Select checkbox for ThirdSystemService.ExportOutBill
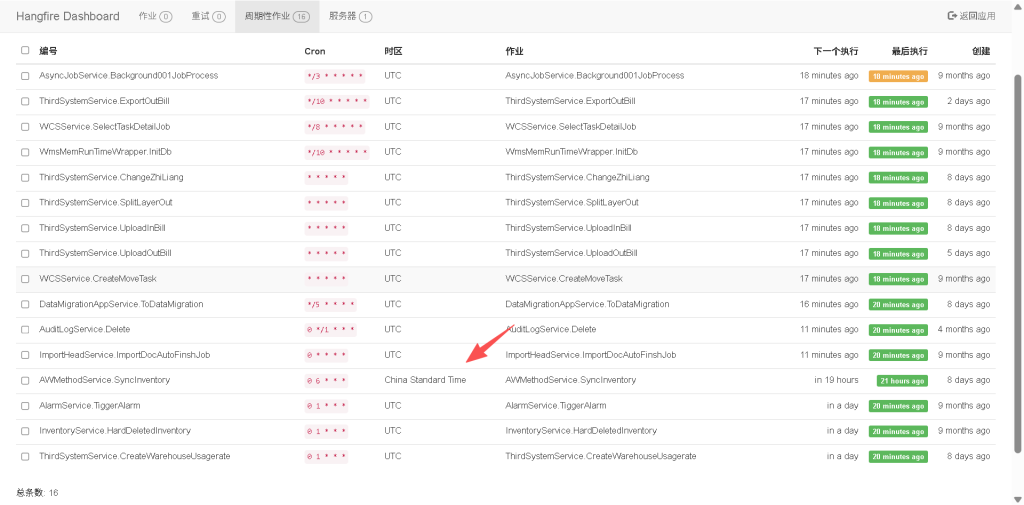 pos(25,101)
